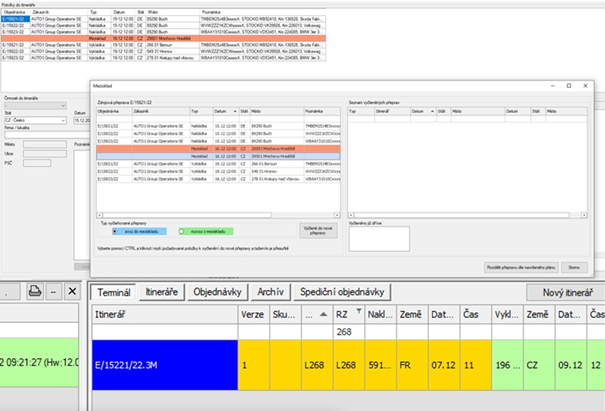Select Hronov Vykládka row in dialog table

(218, 171)
